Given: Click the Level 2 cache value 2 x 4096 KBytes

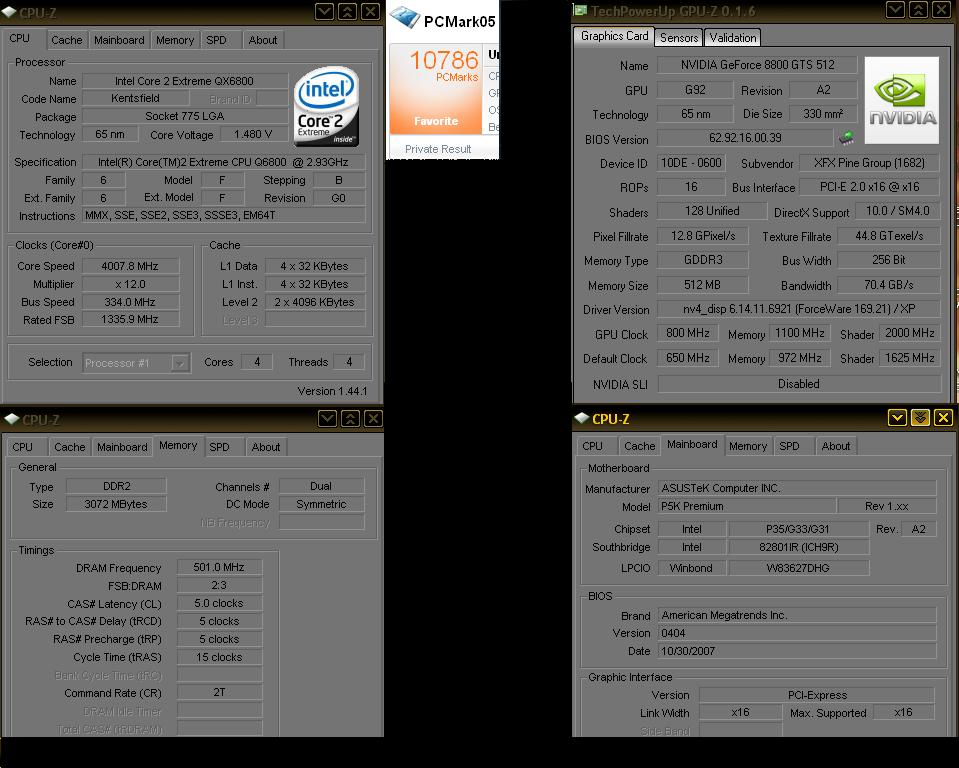Looking at the screenshot, I should [314, 301].
